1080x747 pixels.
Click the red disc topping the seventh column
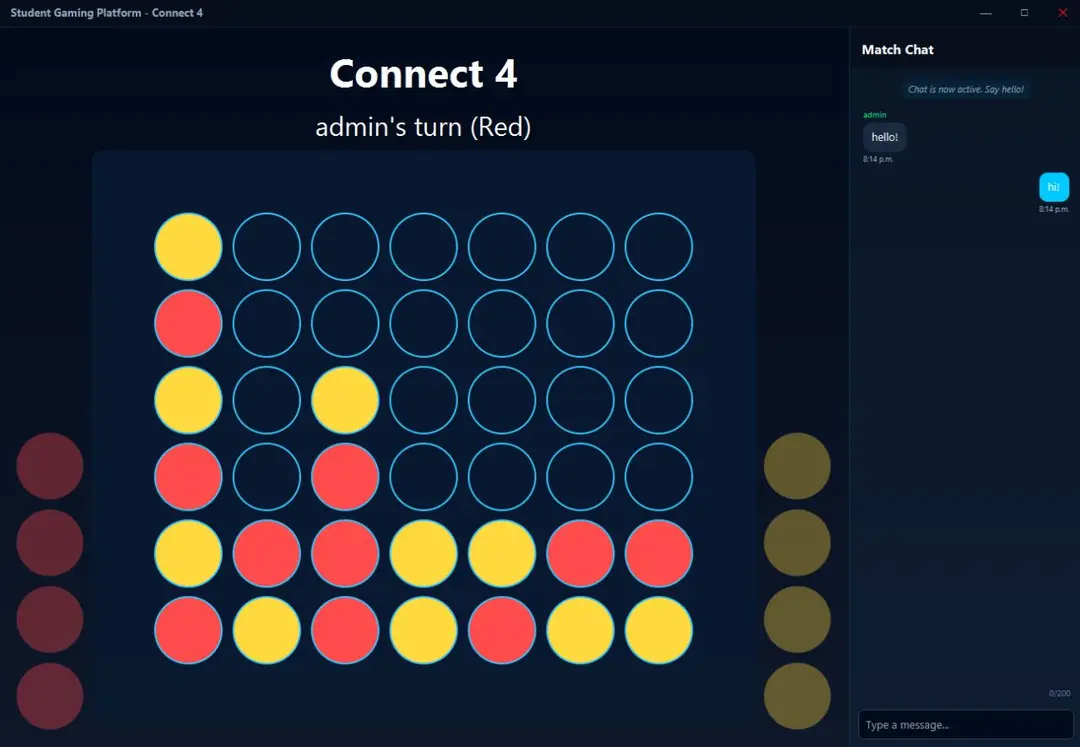pyautogui.click(x=659, y=554)
